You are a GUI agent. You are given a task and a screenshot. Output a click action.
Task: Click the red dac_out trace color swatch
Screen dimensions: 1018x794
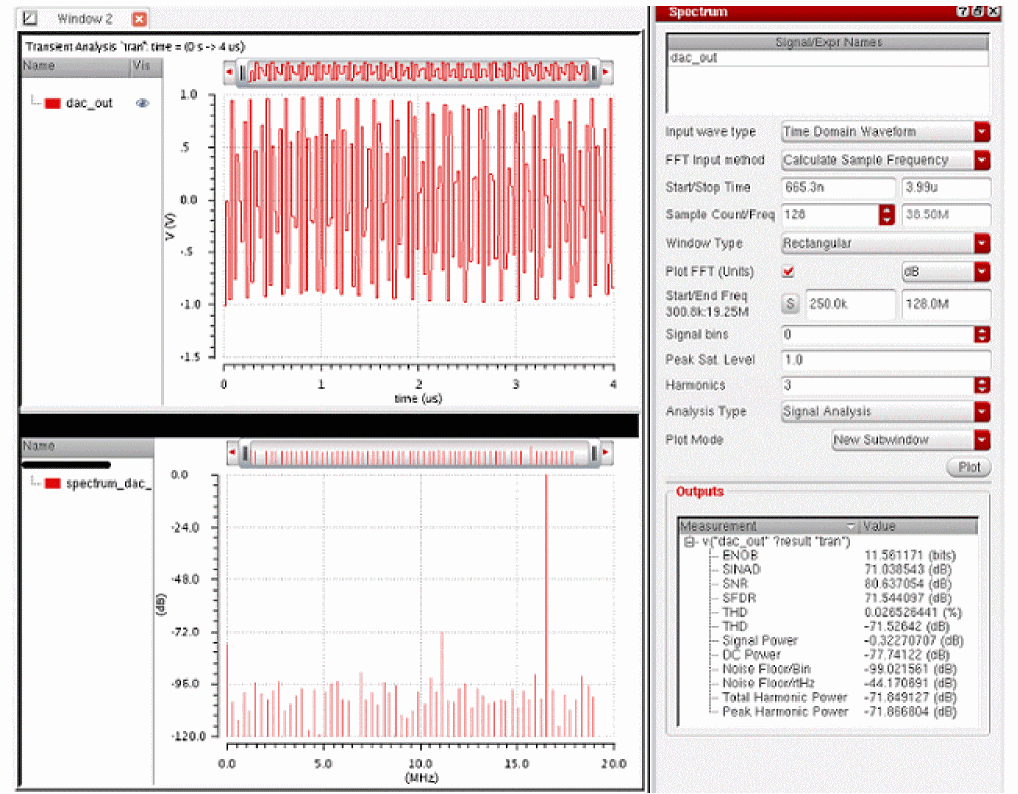pyautogui.click(x=53, y=103)
